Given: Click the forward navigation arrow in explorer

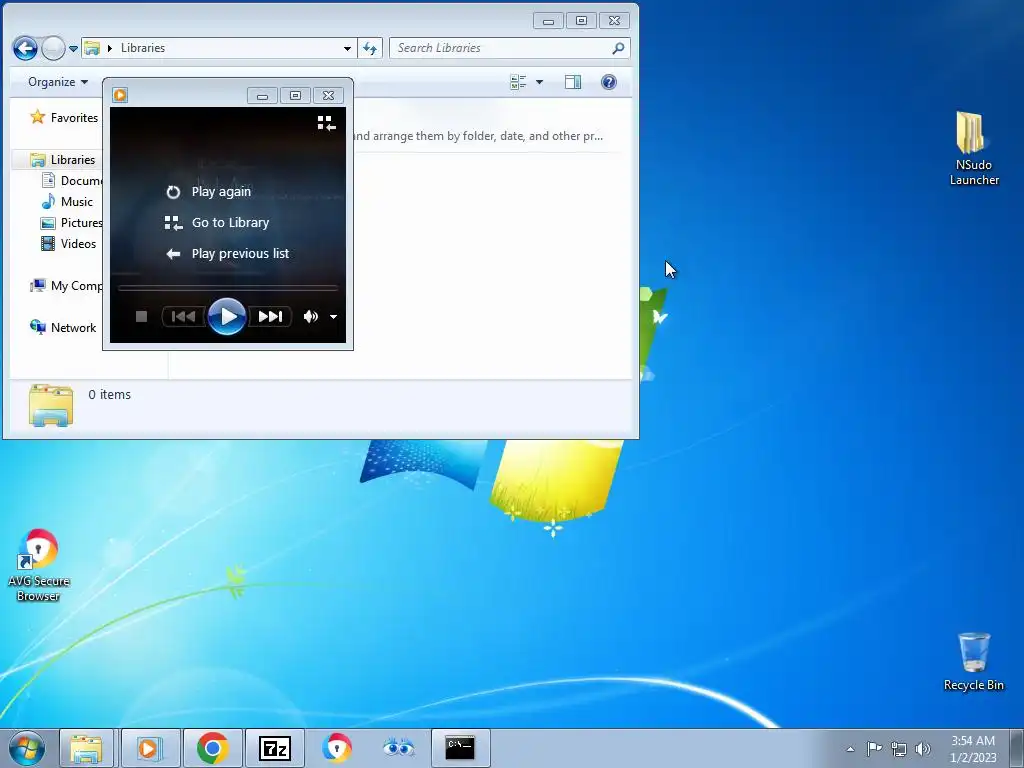Looking at the screenshot, I should [53, 48].
